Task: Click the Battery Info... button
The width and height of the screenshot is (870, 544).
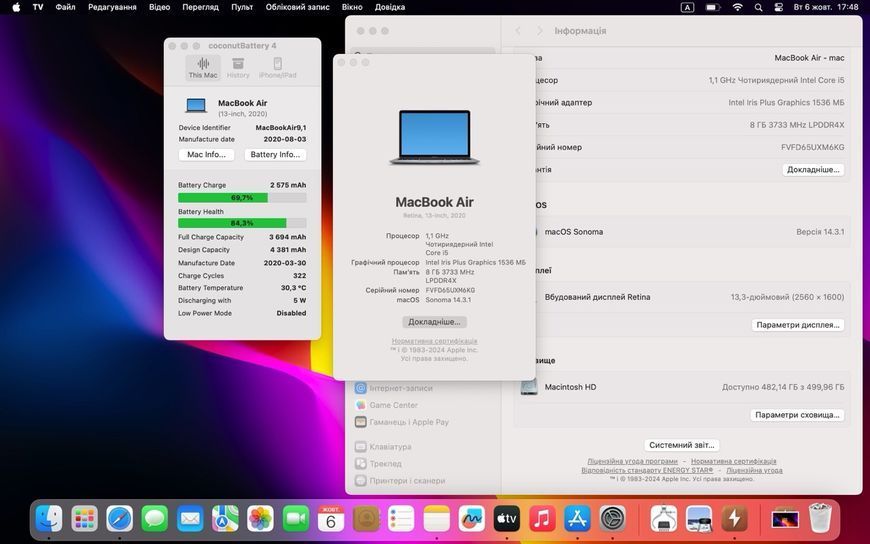Action: (x=275, y=154)
